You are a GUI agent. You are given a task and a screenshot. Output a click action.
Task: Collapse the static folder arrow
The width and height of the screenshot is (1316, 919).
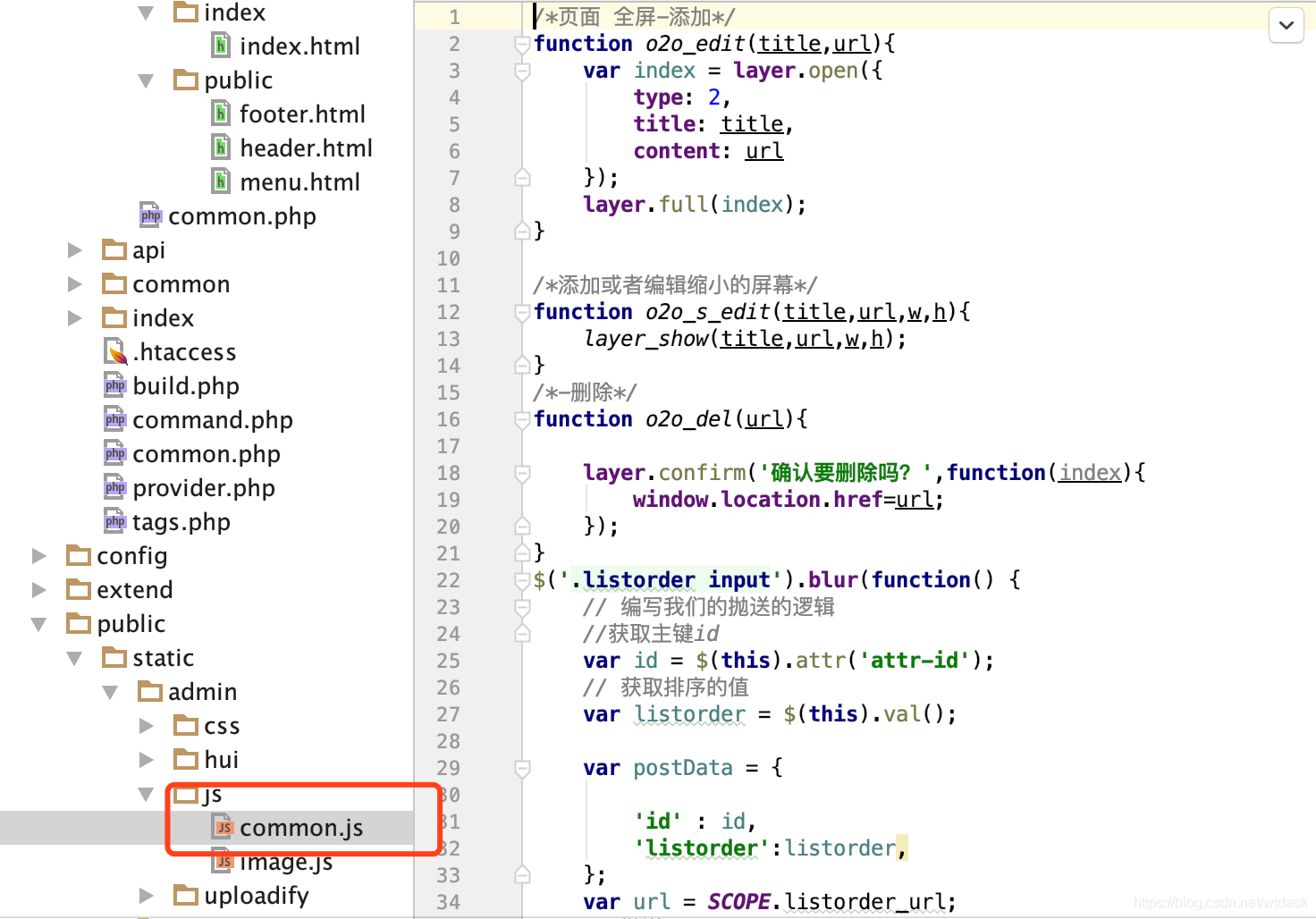[74, 658]
